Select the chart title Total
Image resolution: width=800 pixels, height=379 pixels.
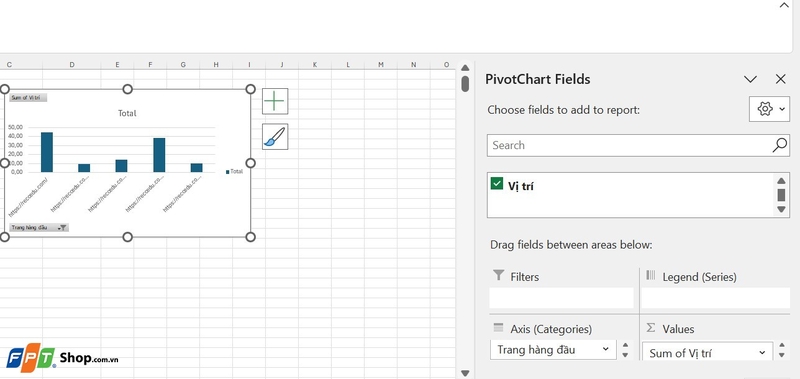click(127, 113)
